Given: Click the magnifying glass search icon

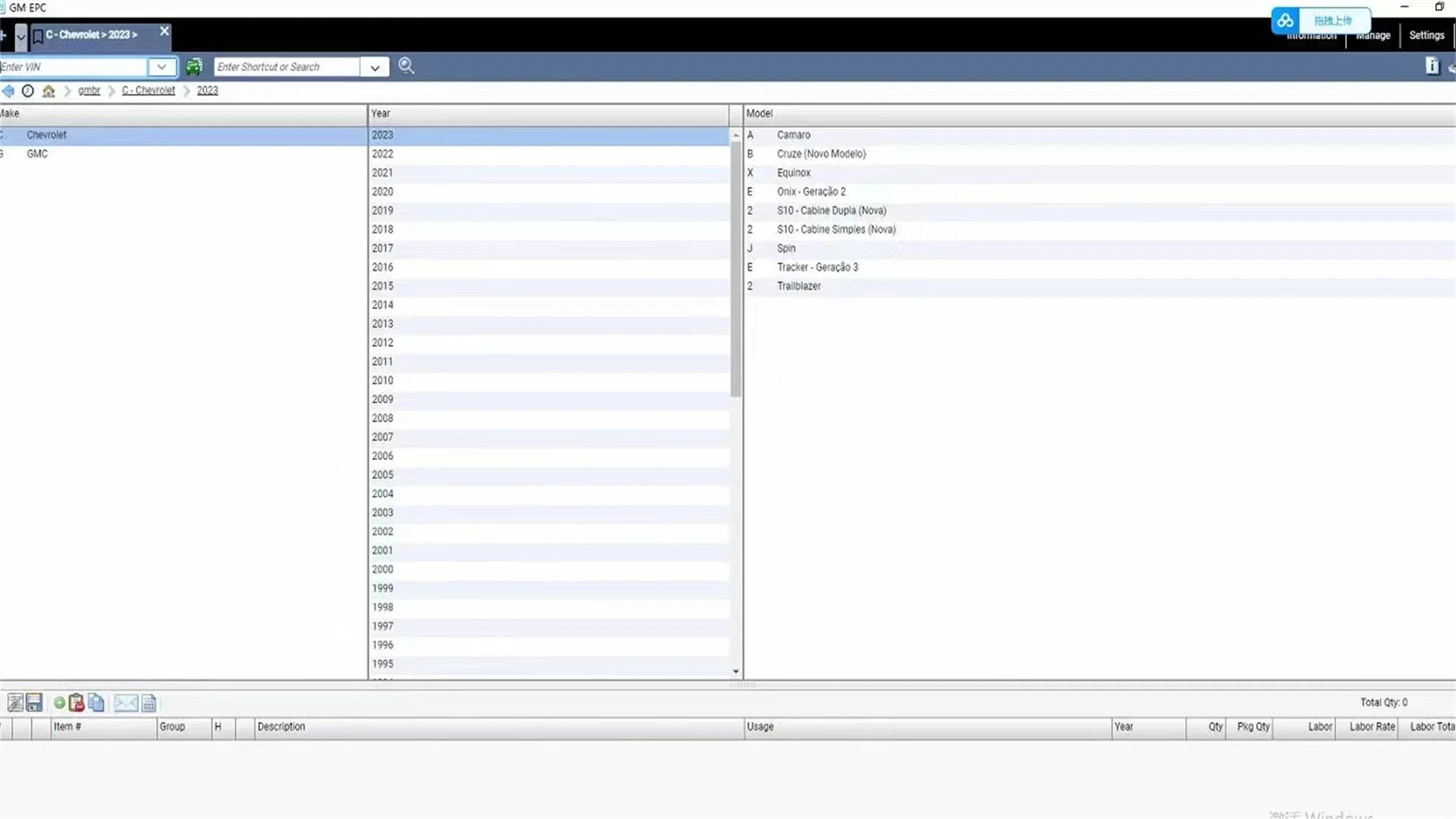Looking at the screenshot, I should 406,66.
